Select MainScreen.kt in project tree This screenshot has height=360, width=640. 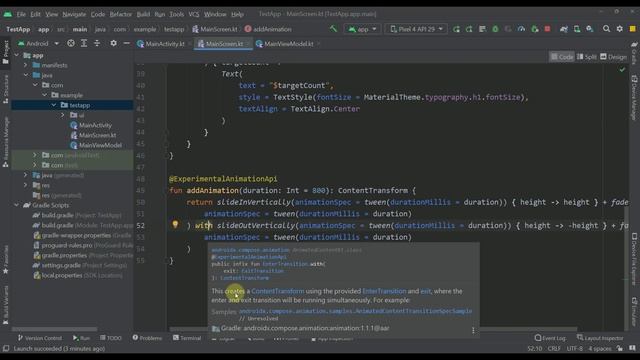(x=93, y=135)
